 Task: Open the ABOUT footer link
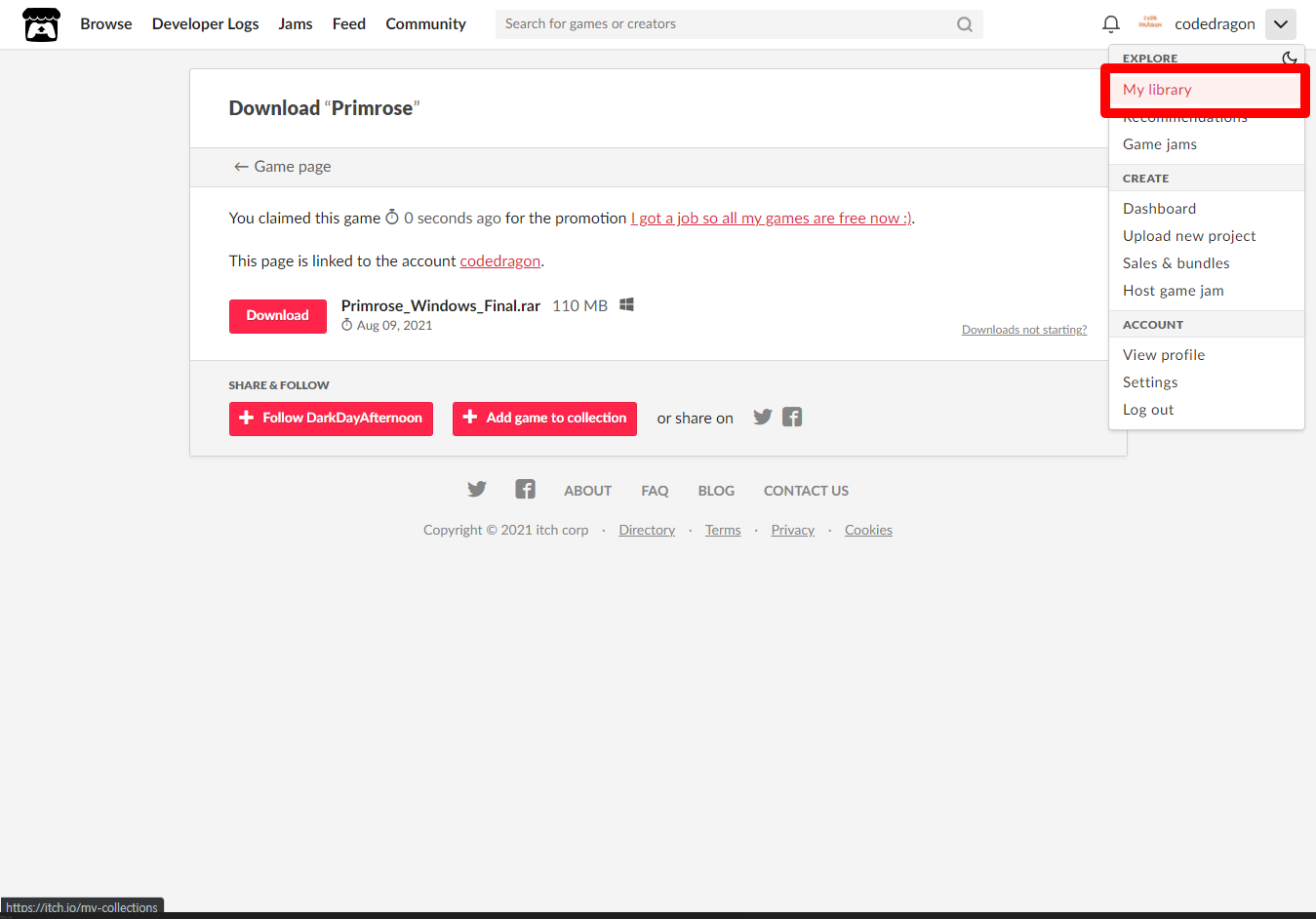588,491
